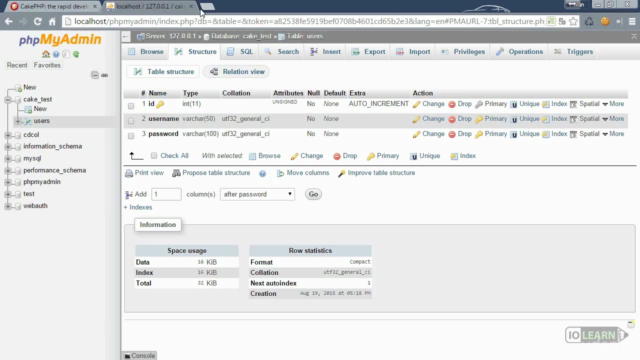The height and width of the screenshot is (360, 640).
Task: Click the red Drop icon for username row
Action: pyautogui.click(x=452, y=119)
